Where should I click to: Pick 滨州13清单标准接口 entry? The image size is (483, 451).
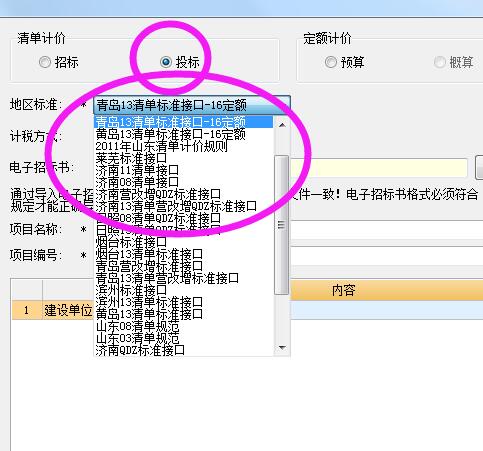[183, 302]
